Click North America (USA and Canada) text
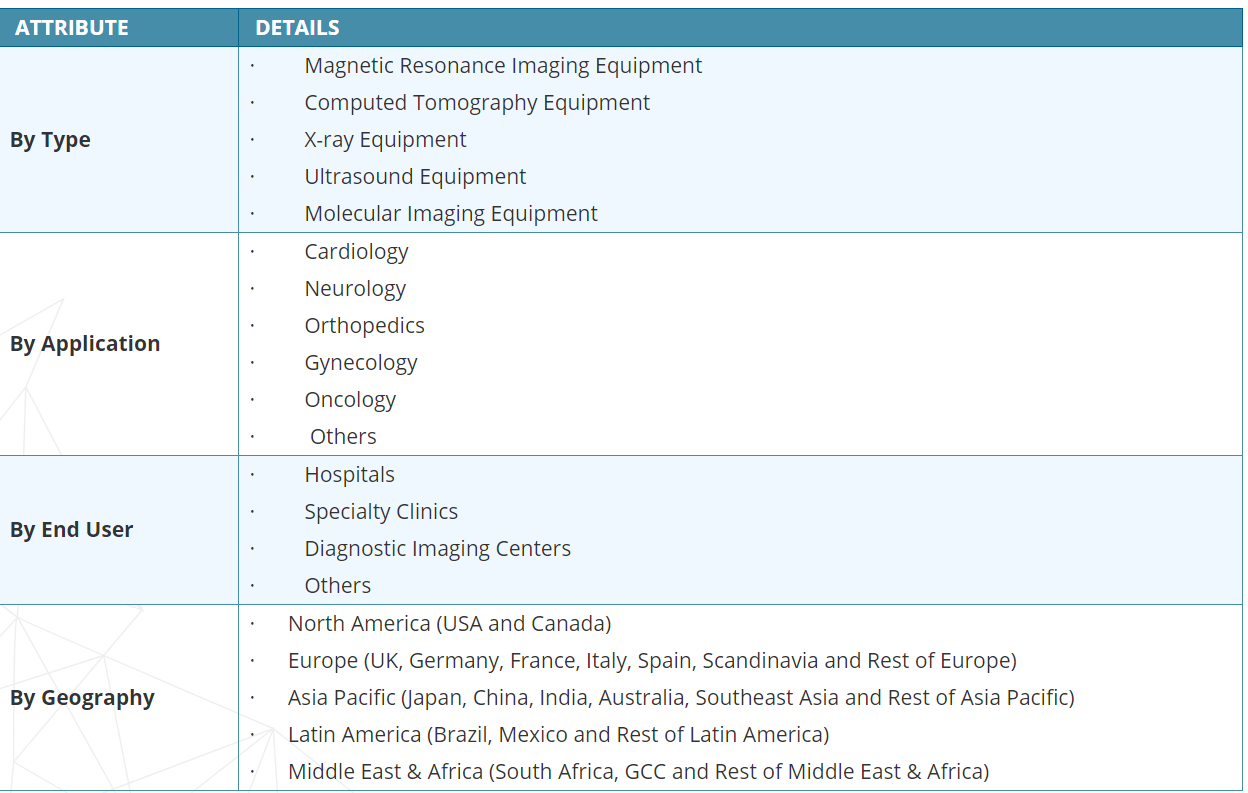 click(x=449, y=624)
